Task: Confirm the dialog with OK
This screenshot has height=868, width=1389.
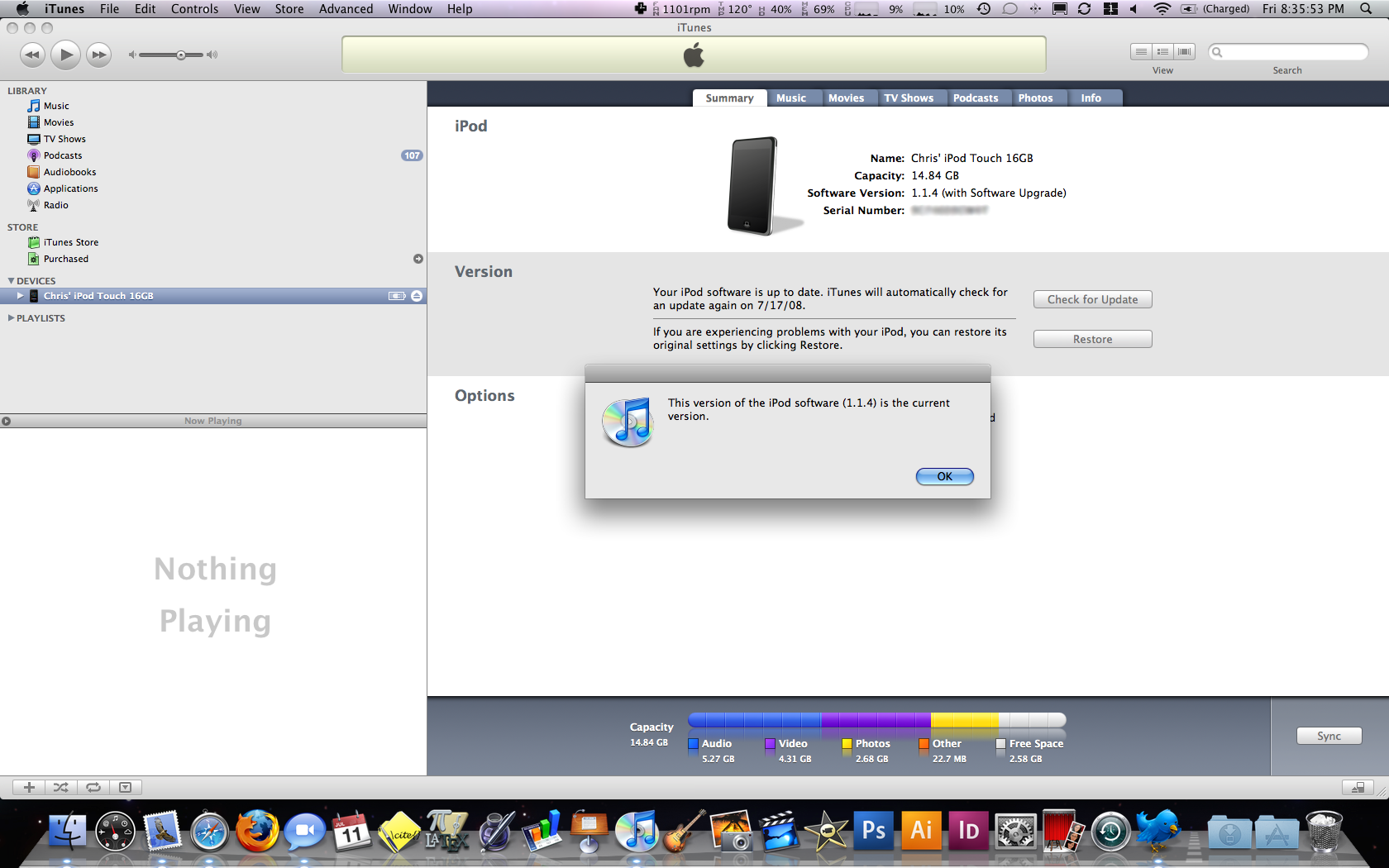Action: pyautogui.click(x=945, y=476)
